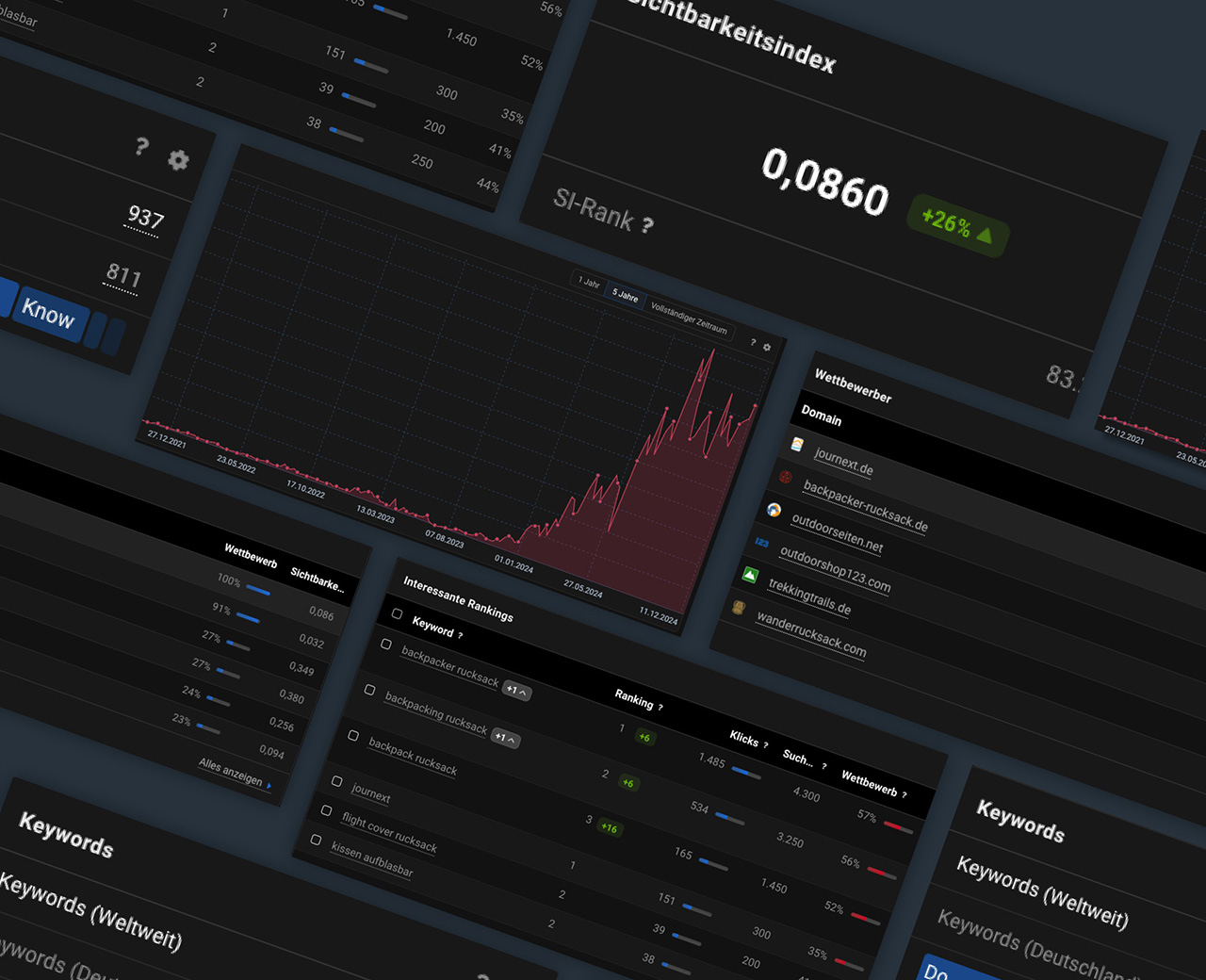Switch the chart to 1 Jahr

coord(589,282)
